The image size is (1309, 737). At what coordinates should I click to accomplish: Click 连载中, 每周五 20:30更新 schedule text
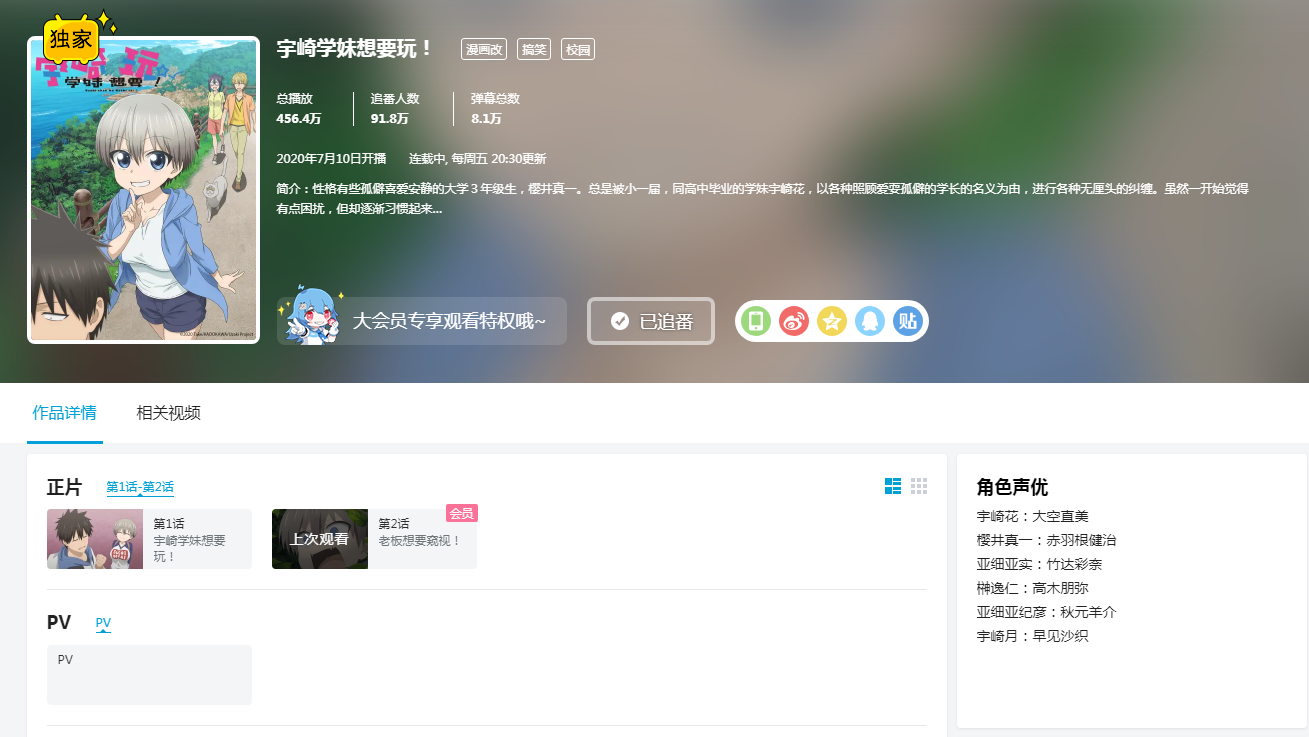(477, 159)
